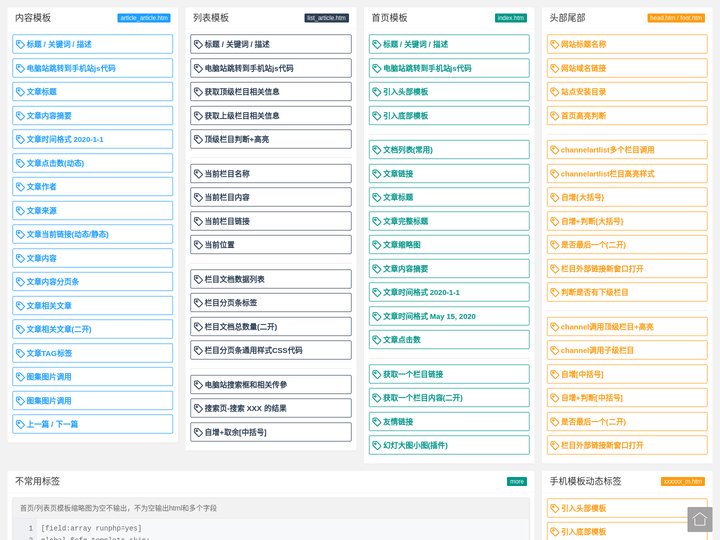Click tag icon beside 自增+取余[中括号]
Viewport: 720px width, 540px height.
tap(198, 432)
